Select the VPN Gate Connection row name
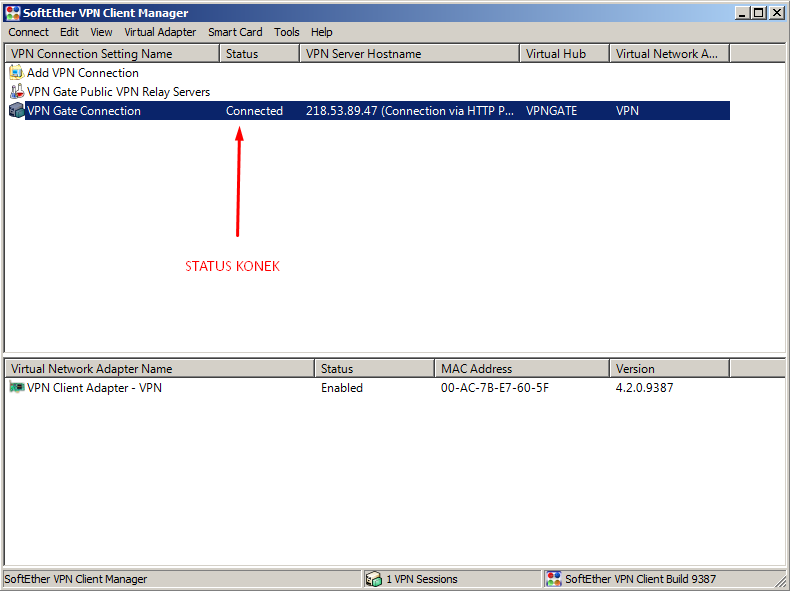The image size is (790, 591). (84, 111)
